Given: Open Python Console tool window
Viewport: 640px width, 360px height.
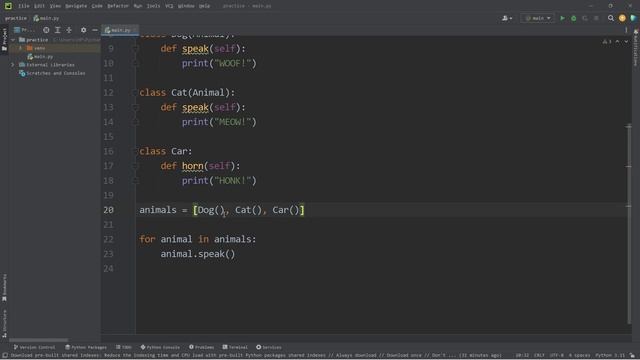Looking at the screenshot, I should (160, 347).
